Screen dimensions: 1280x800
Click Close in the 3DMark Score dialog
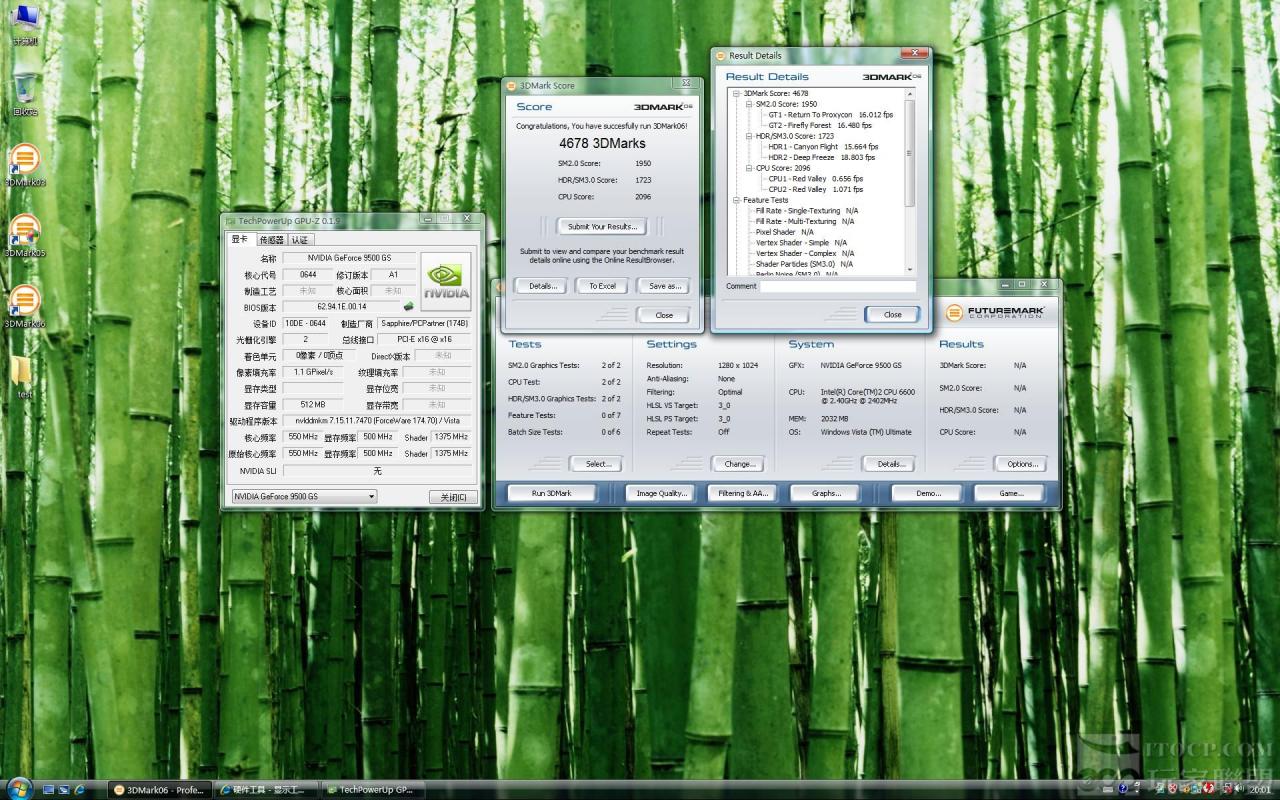tap(664, 315)
